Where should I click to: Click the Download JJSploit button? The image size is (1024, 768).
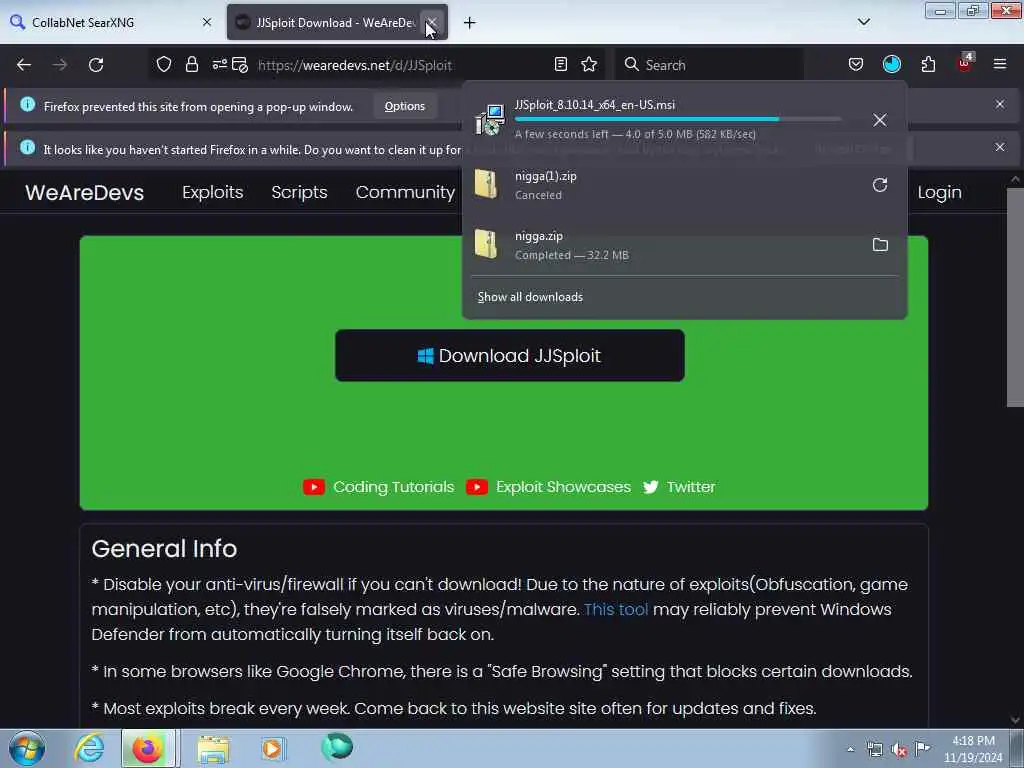point(509,355)
